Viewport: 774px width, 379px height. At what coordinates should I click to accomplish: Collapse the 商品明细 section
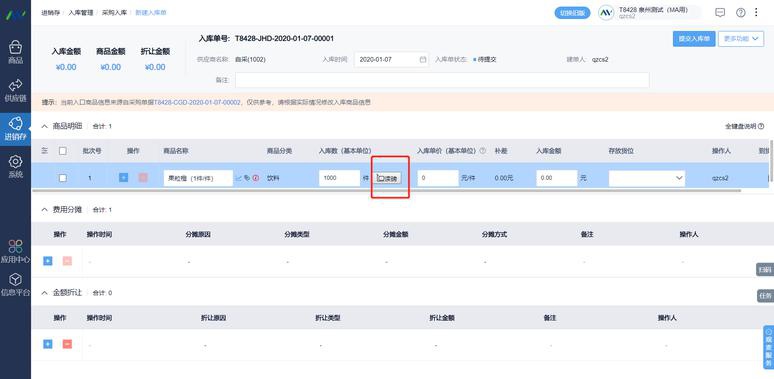pos(45,126)
